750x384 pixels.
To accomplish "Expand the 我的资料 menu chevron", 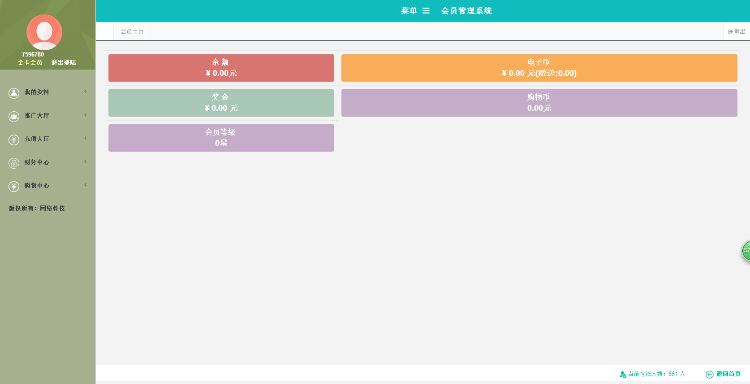I will click(86, 92).
